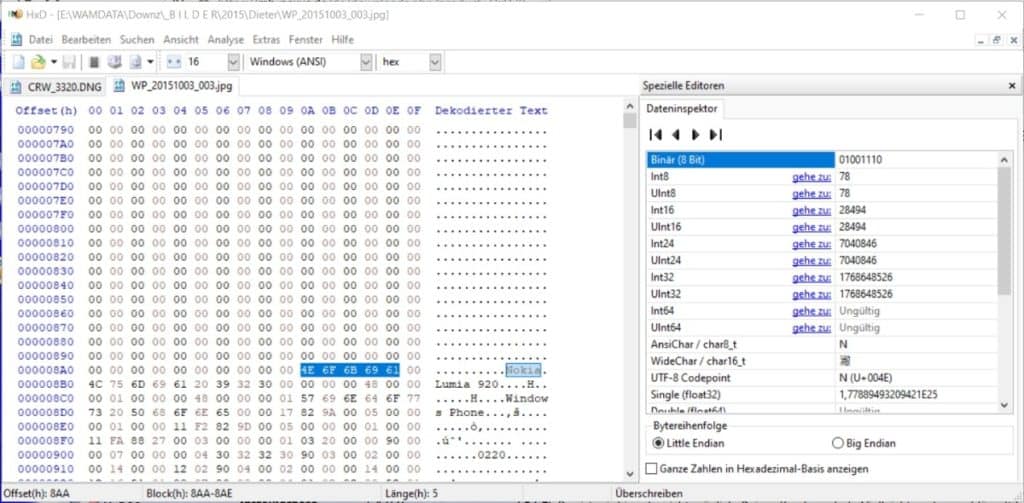Click 'gehe zu:' link for UInt32
This screenshot has width=1024, height=503.
click(x=812, y=294)
